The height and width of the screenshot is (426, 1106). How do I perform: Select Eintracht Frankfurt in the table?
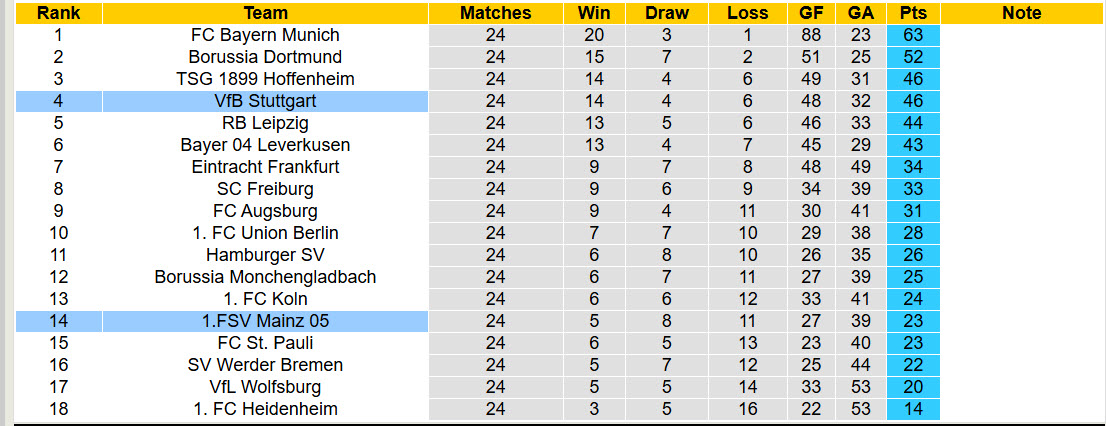[265, 167]
